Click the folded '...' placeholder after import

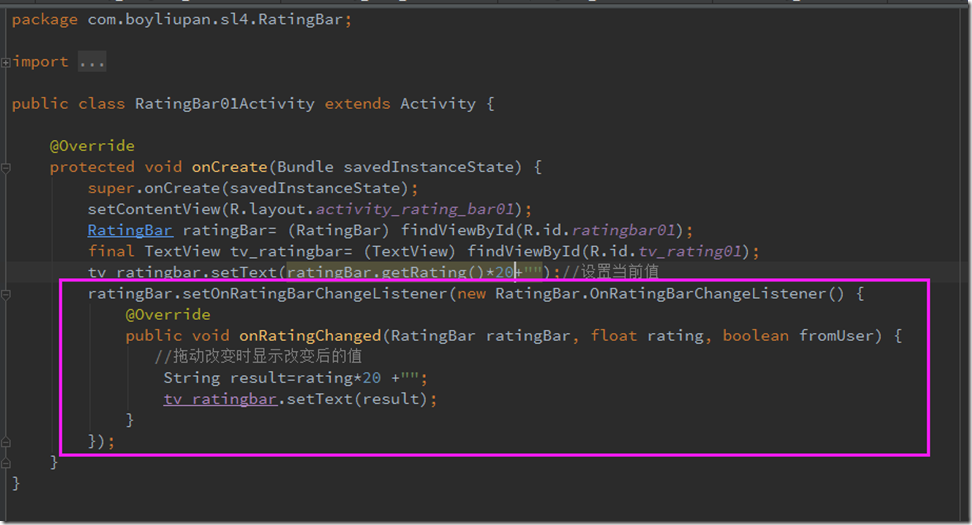point(92,62)
